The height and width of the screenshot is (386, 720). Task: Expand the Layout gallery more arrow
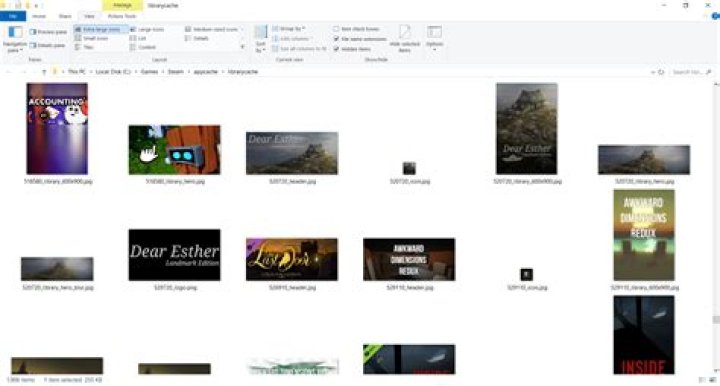(x=242, y=47)
